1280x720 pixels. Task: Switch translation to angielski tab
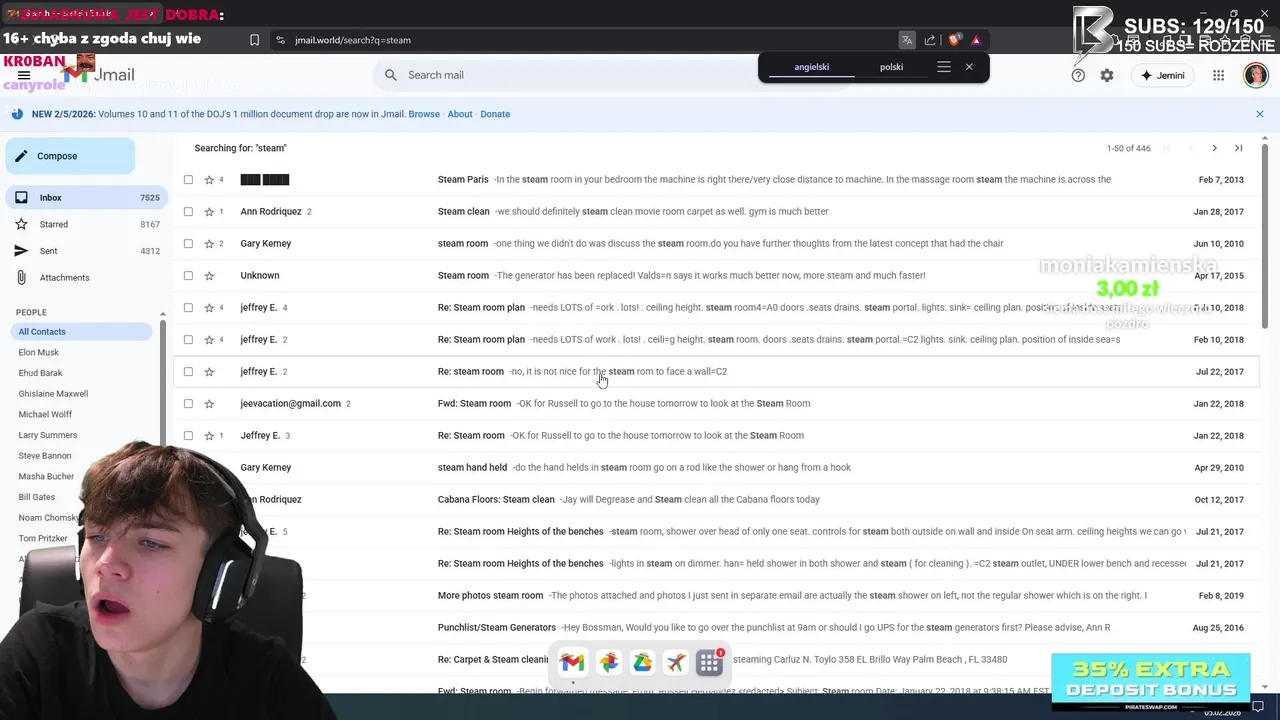point(811,67)
